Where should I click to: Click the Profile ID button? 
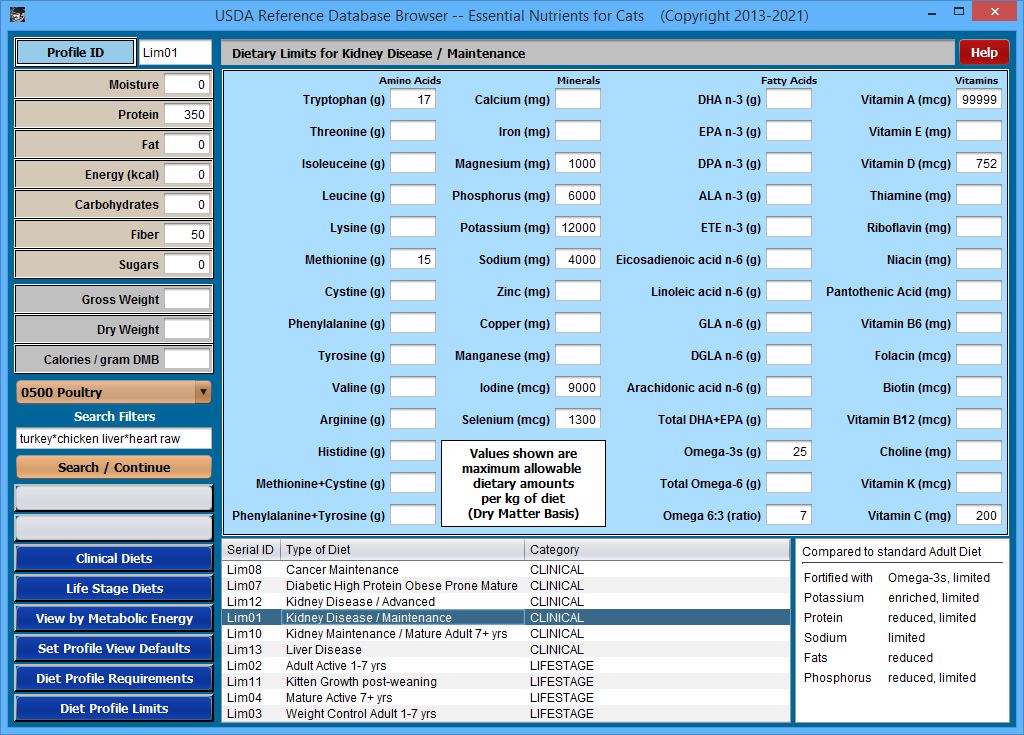pos(75,53)
